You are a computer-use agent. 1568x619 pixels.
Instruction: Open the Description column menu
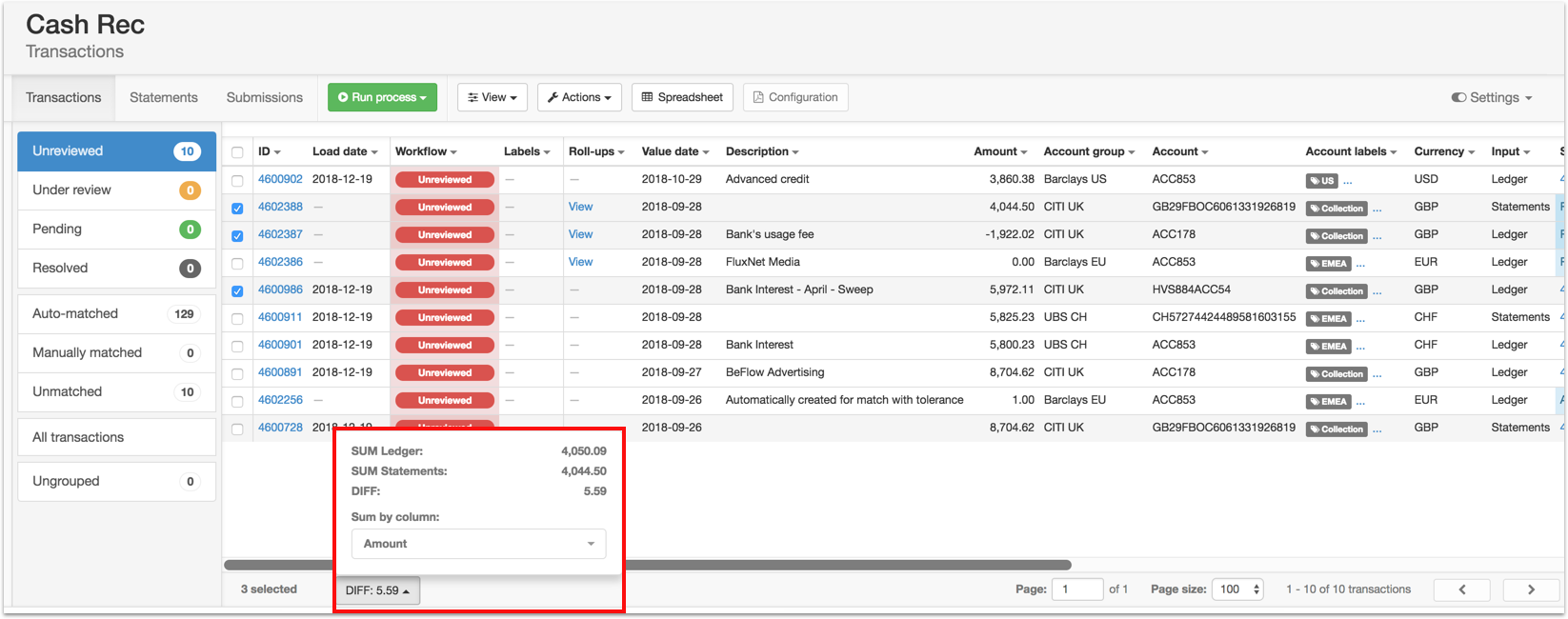pyautogui.click(x=762, y=151)
